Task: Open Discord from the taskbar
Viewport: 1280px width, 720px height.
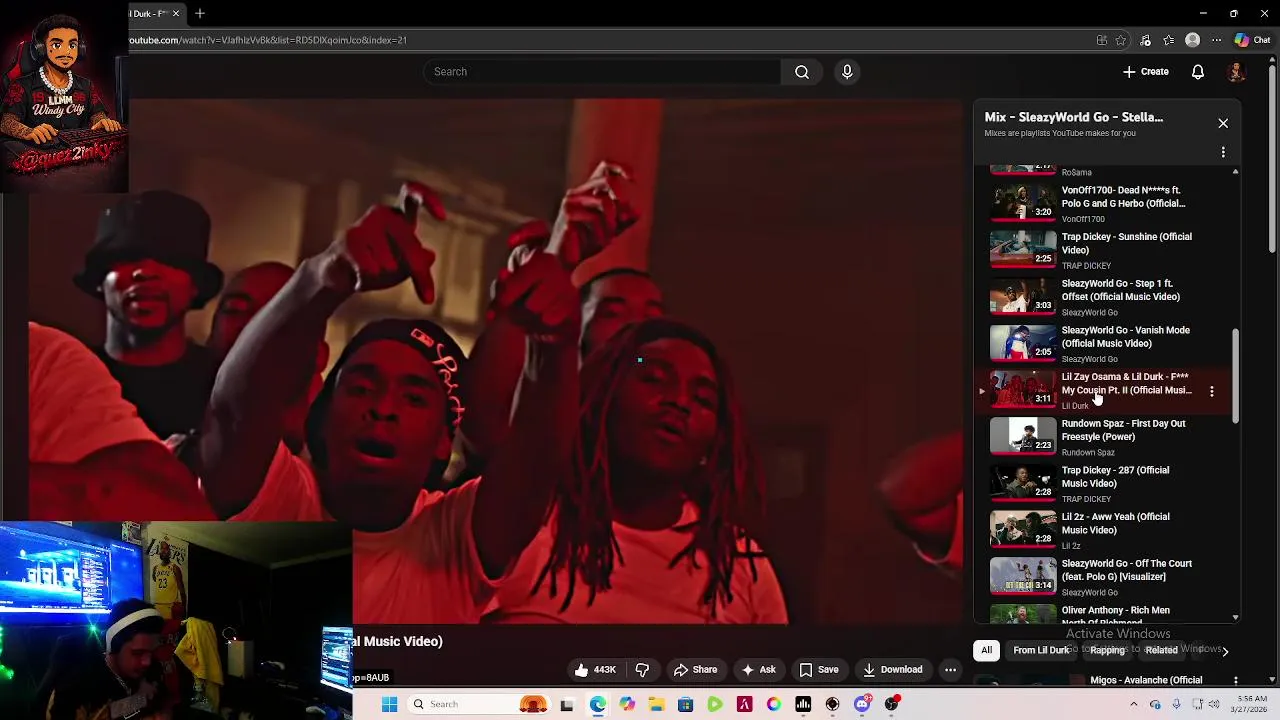Action: [862, 704]
